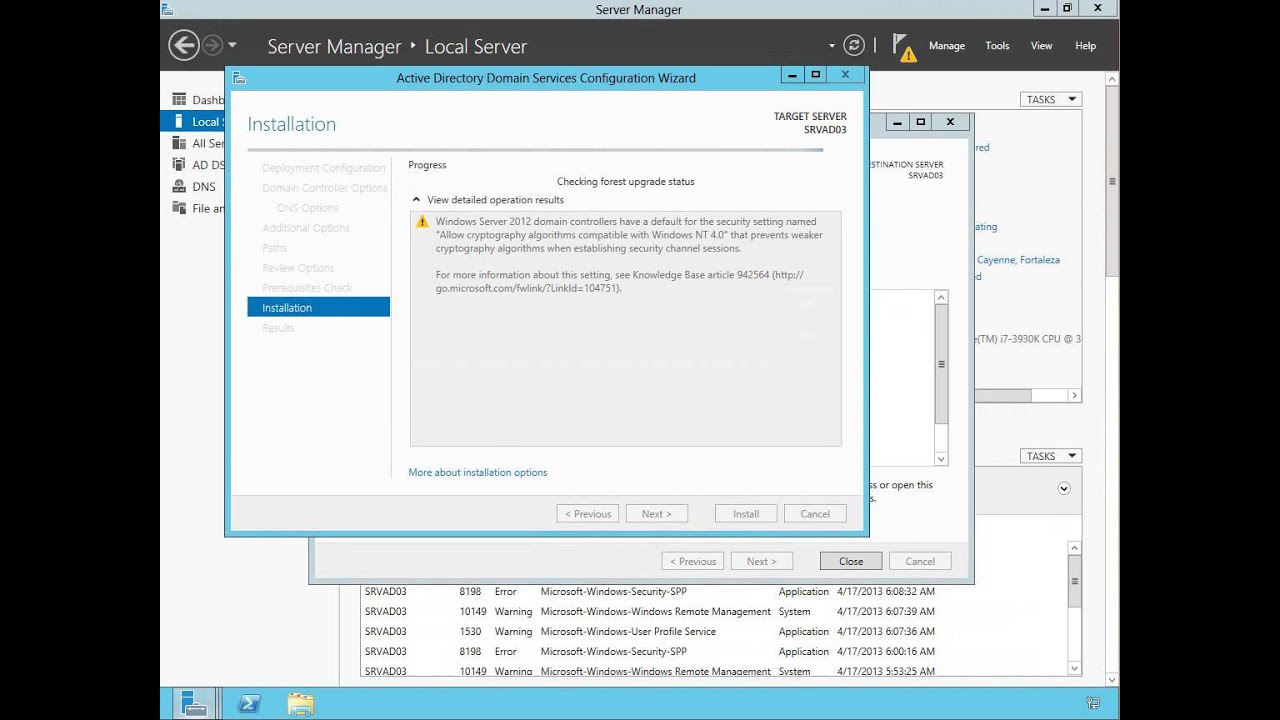Select Installation step in wizard sidebar

point(319,308)
